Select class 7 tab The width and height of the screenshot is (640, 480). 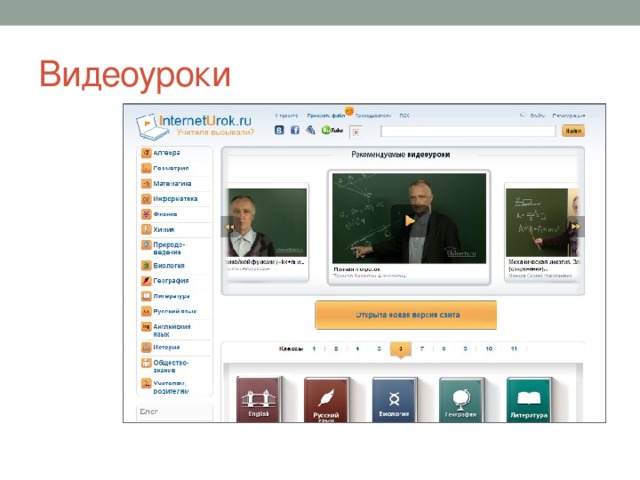click(422, 349)
